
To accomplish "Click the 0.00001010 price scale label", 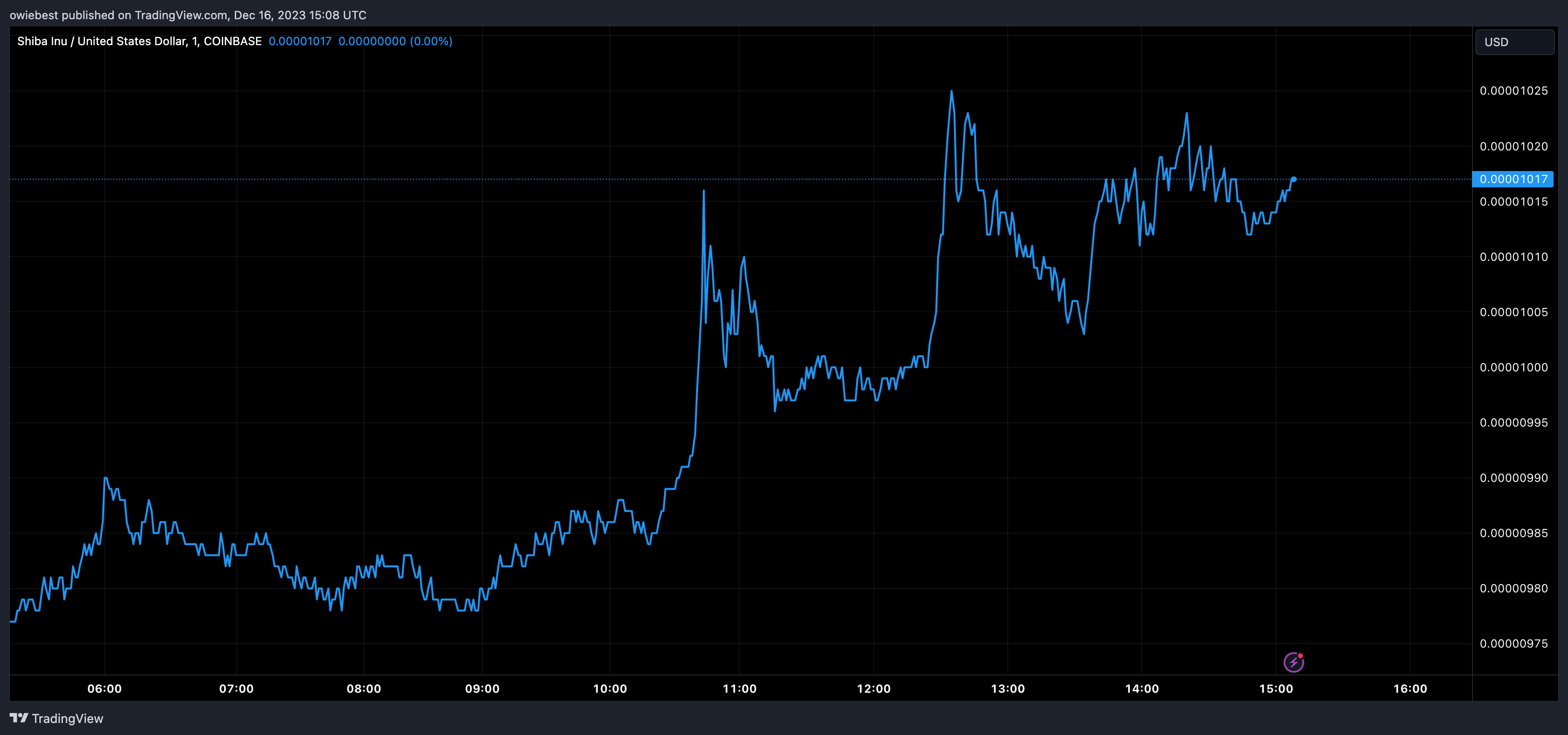I will coord(1513,257).
